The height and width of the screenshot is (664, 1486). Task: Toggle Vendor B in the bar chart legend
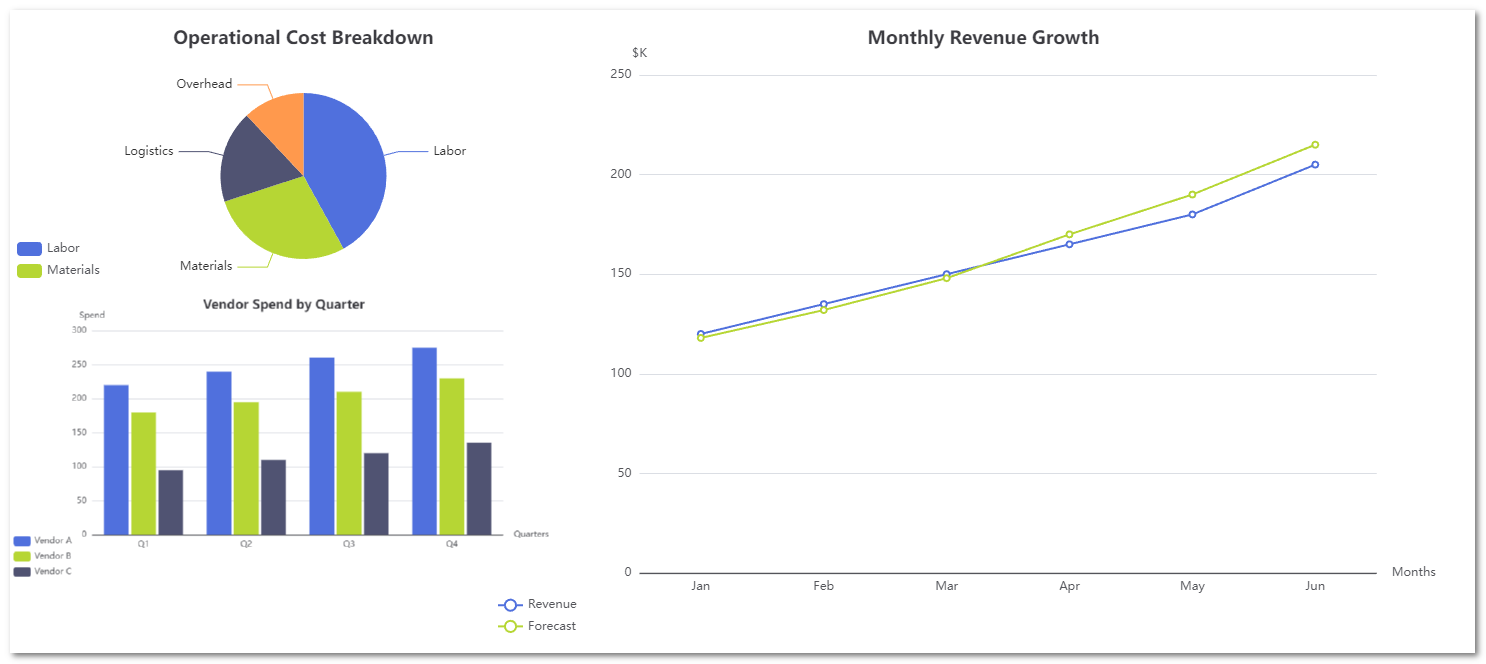pos(42,556)
